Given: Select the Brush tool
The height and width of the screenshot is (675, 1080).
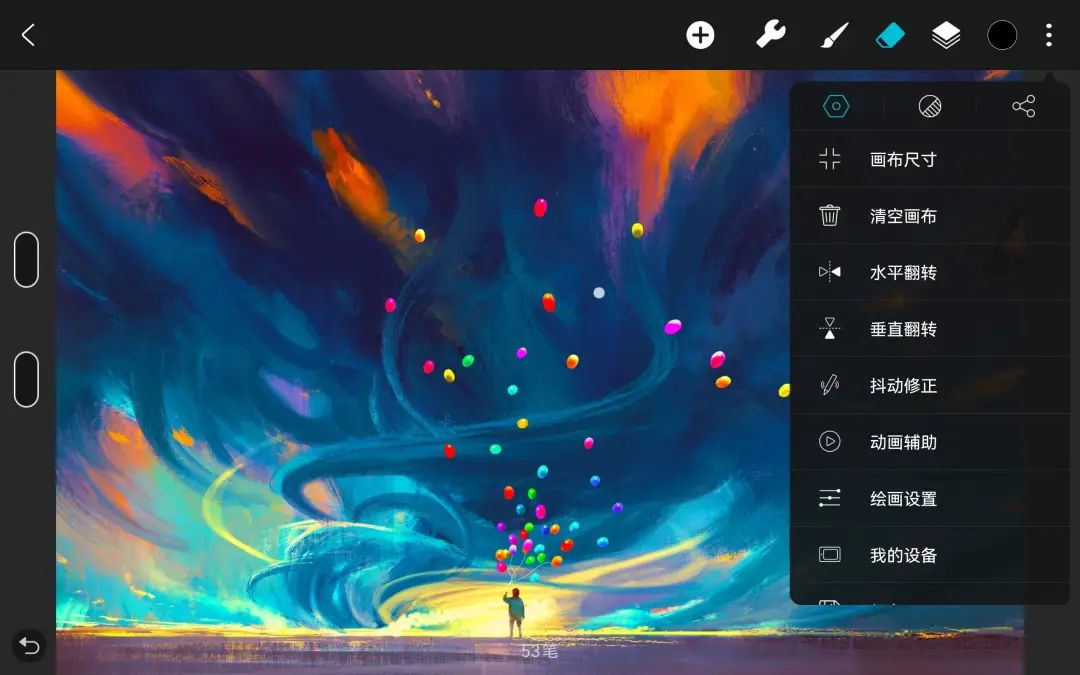Looking at the screenshot, I should pos(835,35).
